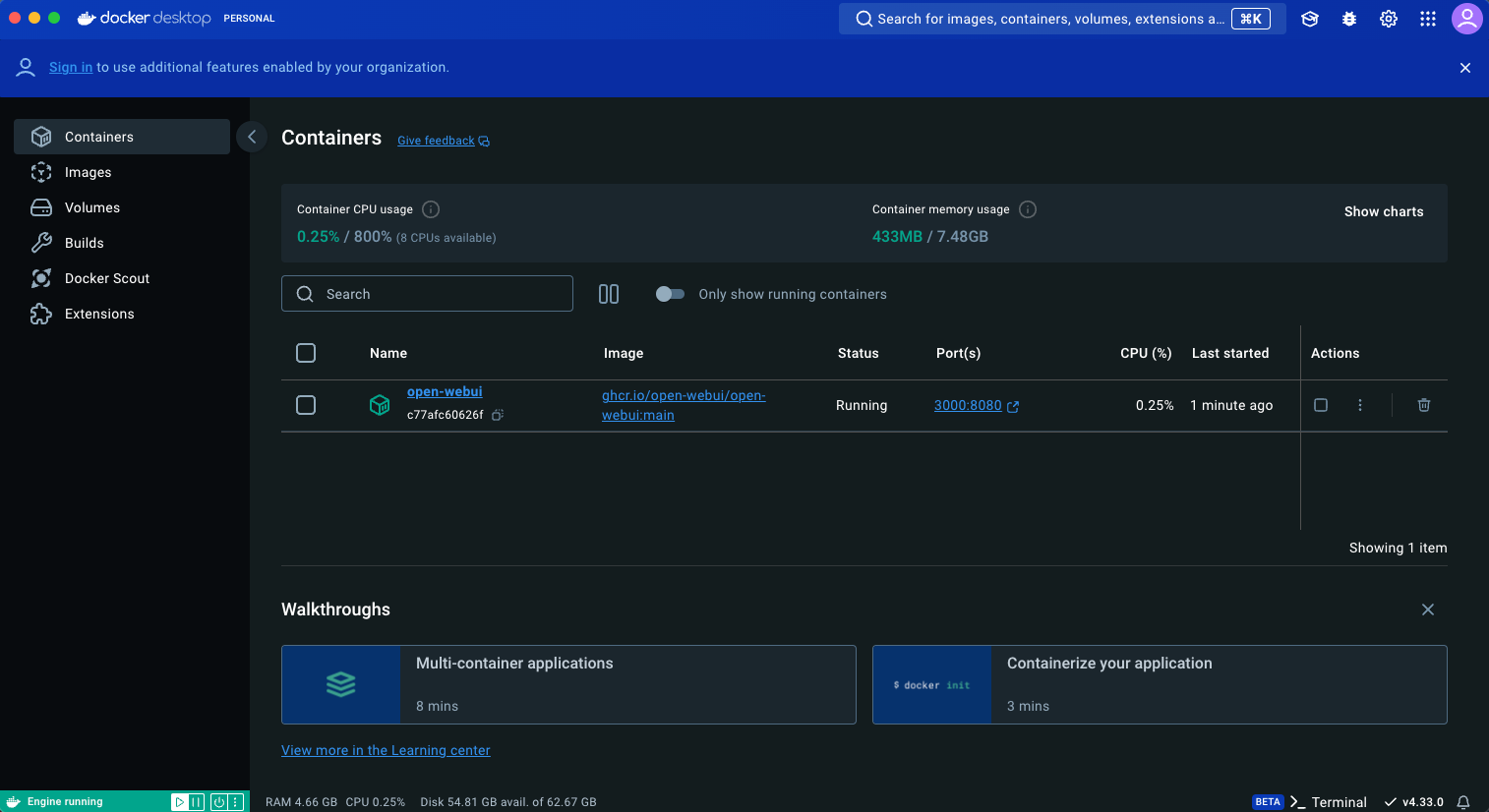Open Extensions in the sidebar

pos(122,314)
